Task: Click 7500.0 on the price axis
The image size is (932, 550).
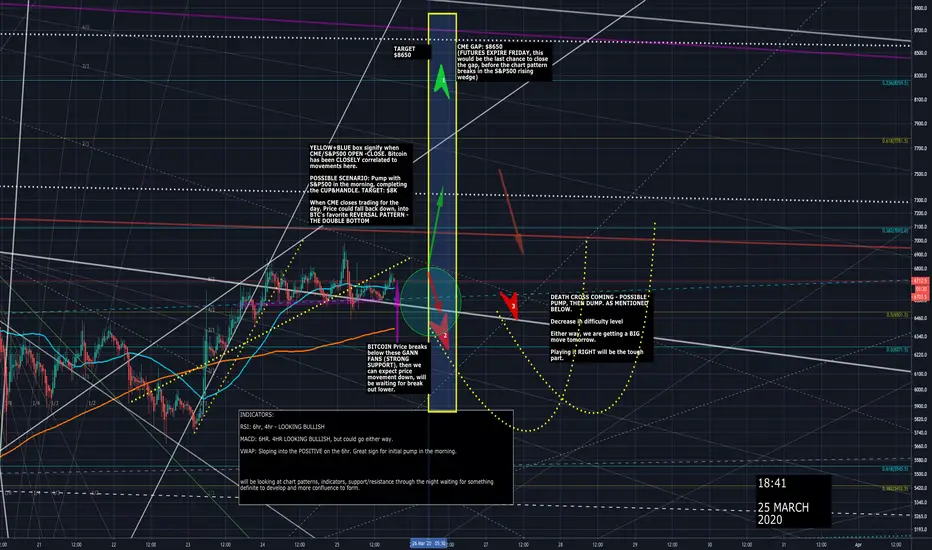Action: coord(920,174)
